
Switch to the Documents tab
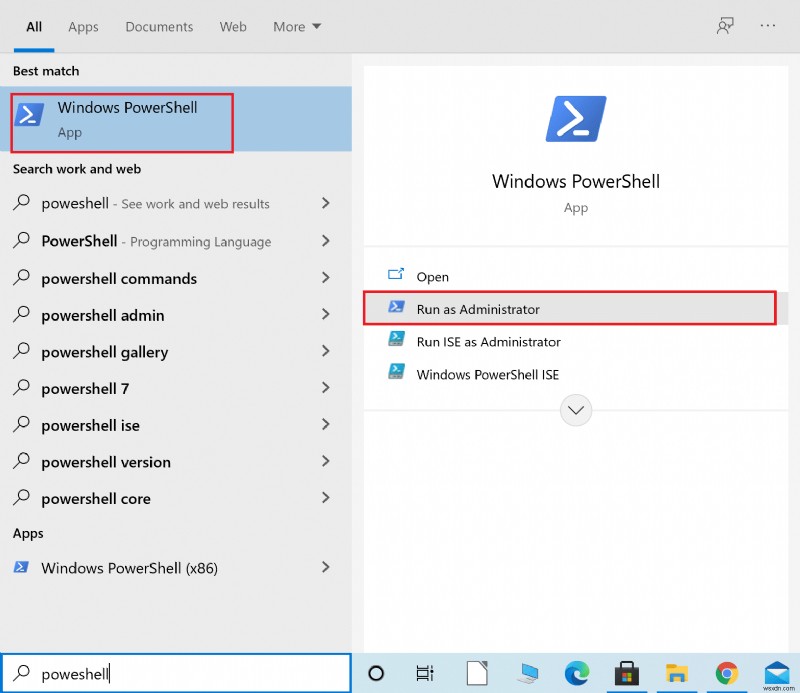click(159, 27)
